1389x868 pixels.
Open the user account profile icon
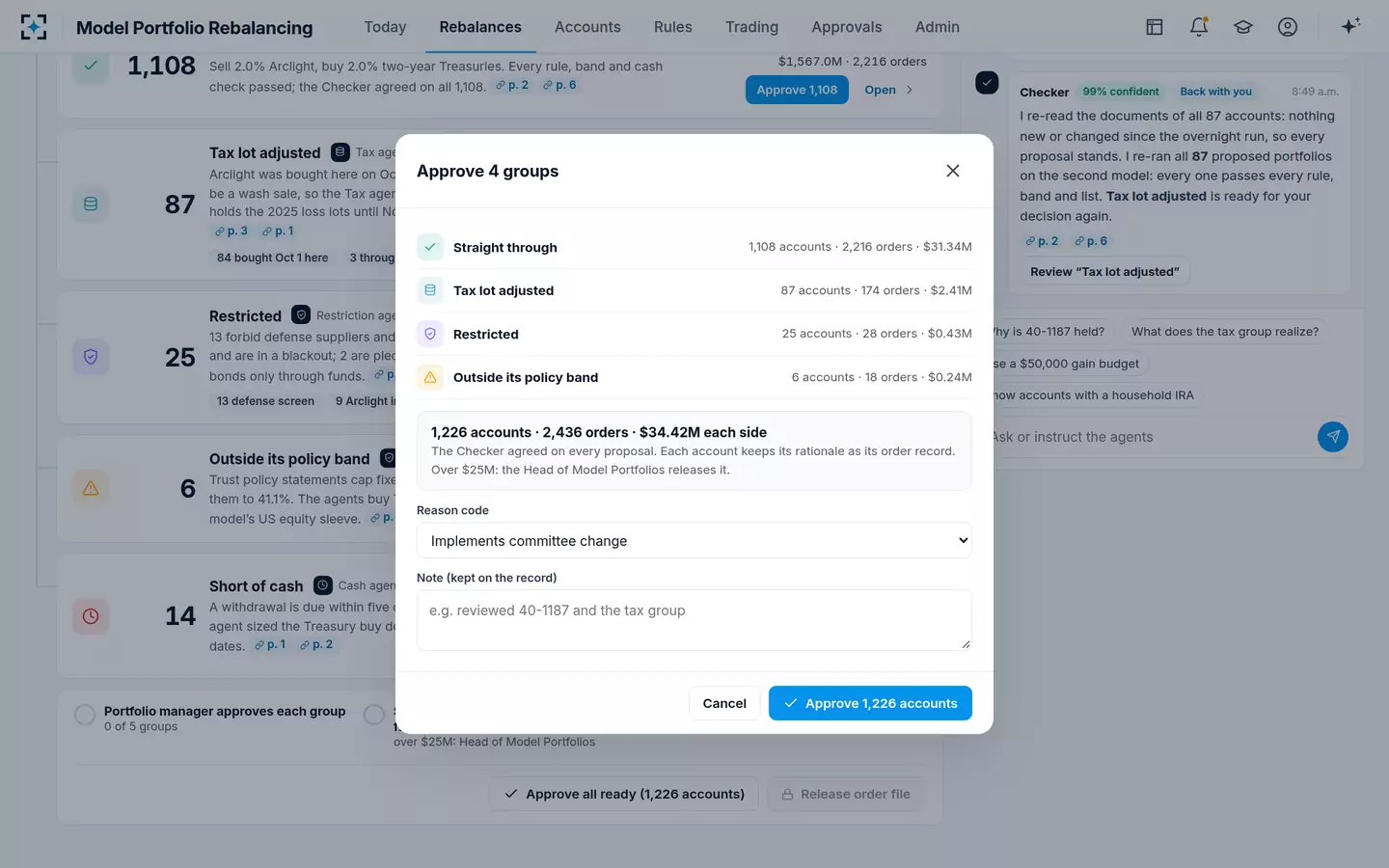point(1288,27)
